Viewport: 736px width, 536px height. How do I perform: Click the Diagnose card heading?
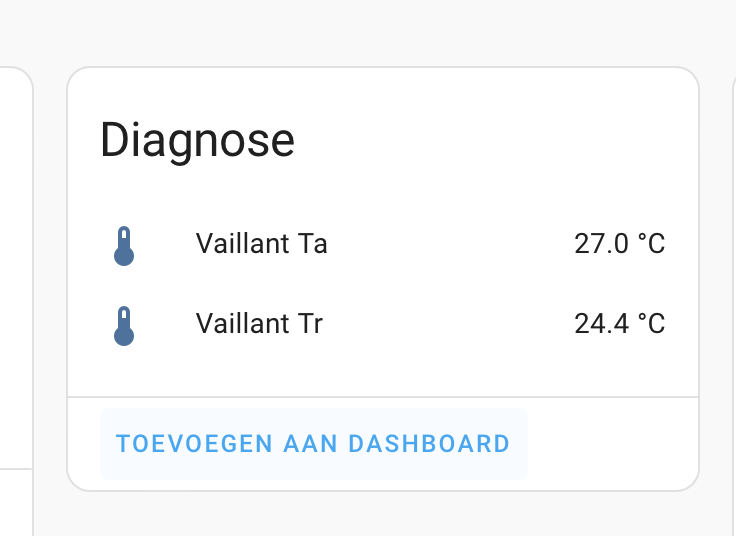(197, 140)
